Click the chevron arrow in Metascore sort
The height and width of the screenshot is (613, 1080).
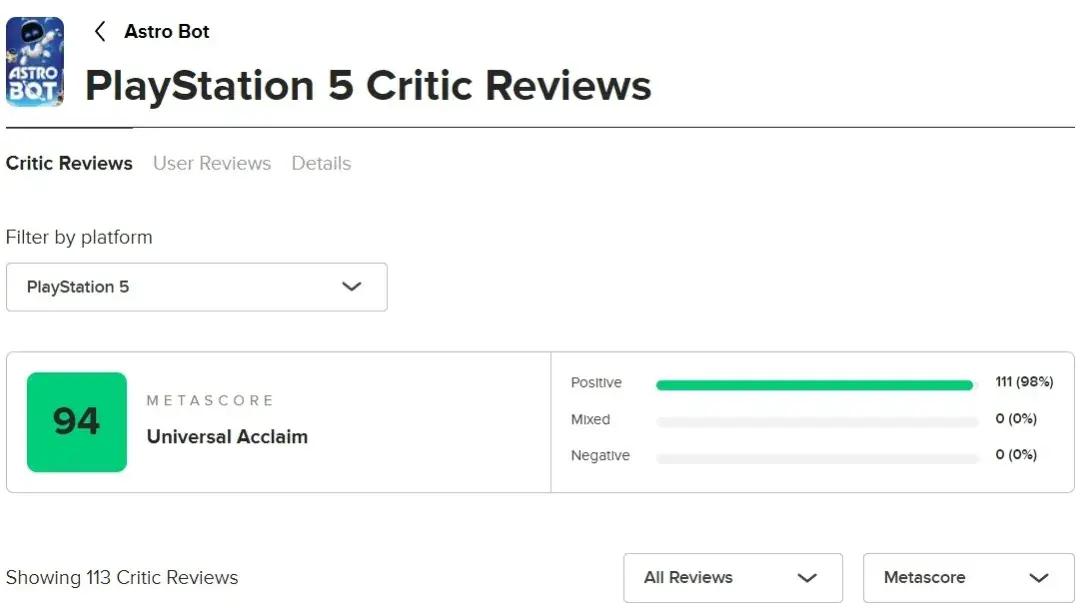coord(1038,578)
